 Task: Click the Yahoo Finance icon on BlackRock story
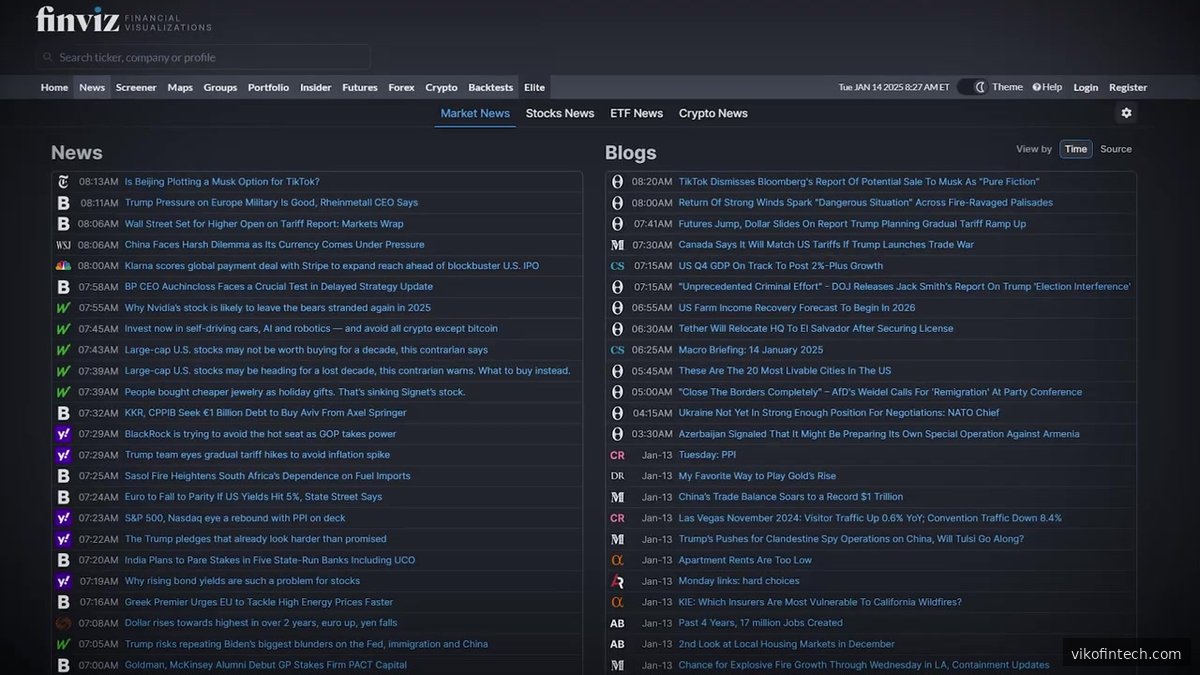pos(62,434)
